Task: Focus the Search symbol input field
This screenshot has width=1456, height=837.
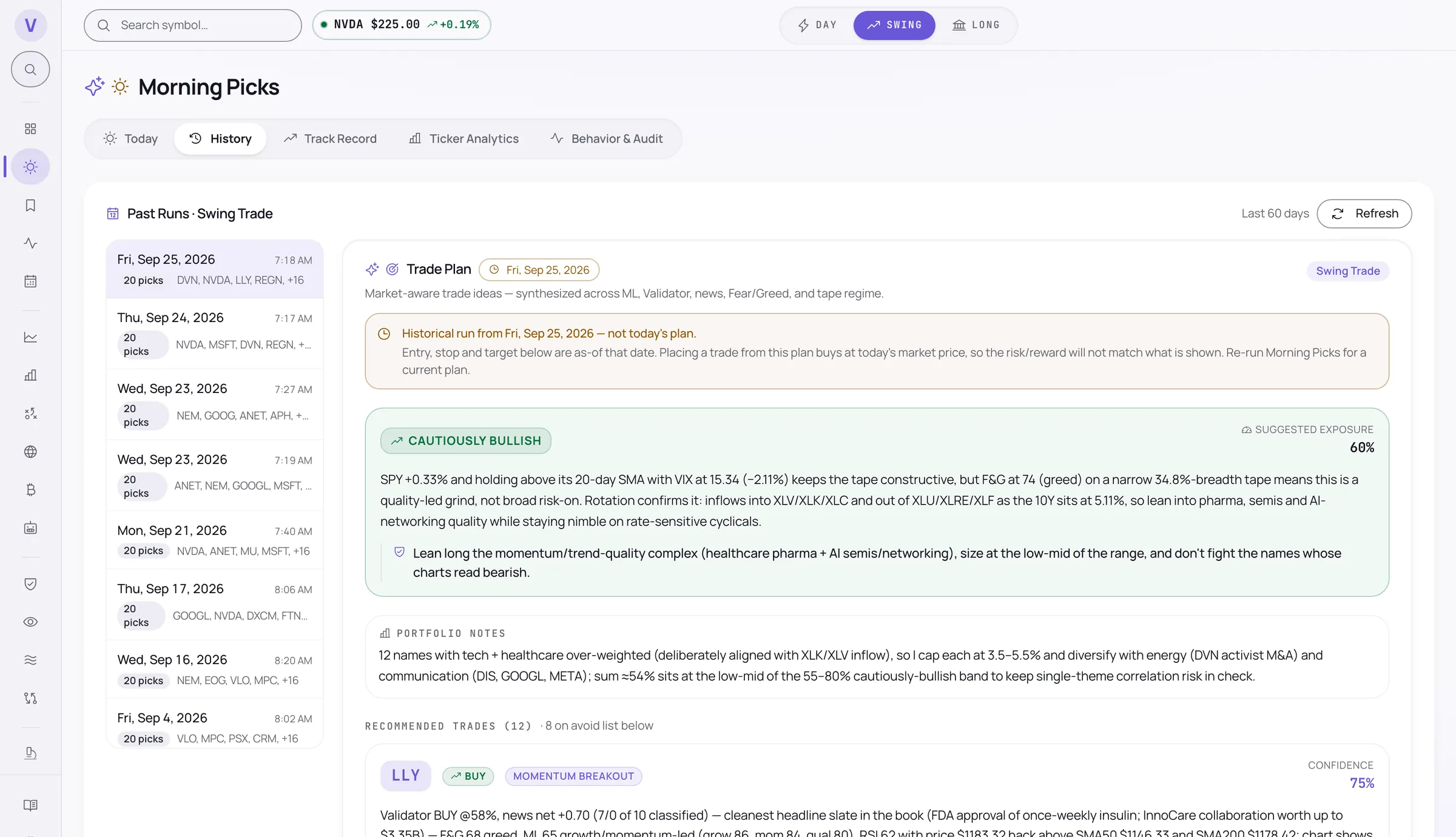Action: pyautogui.click(x=193, y=25)
